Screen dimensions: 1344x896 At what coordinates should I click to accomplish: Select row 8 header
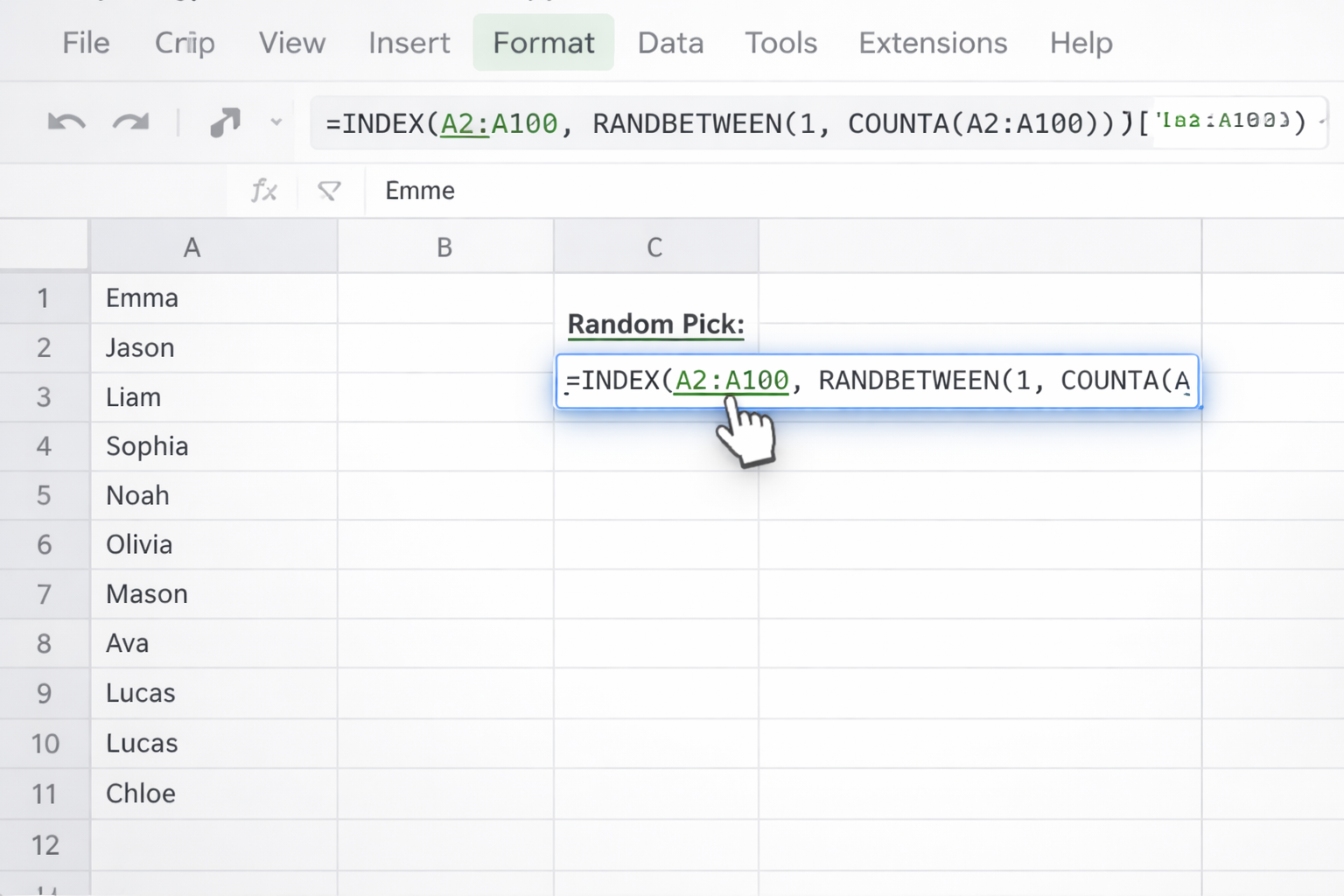pos(44,643)
